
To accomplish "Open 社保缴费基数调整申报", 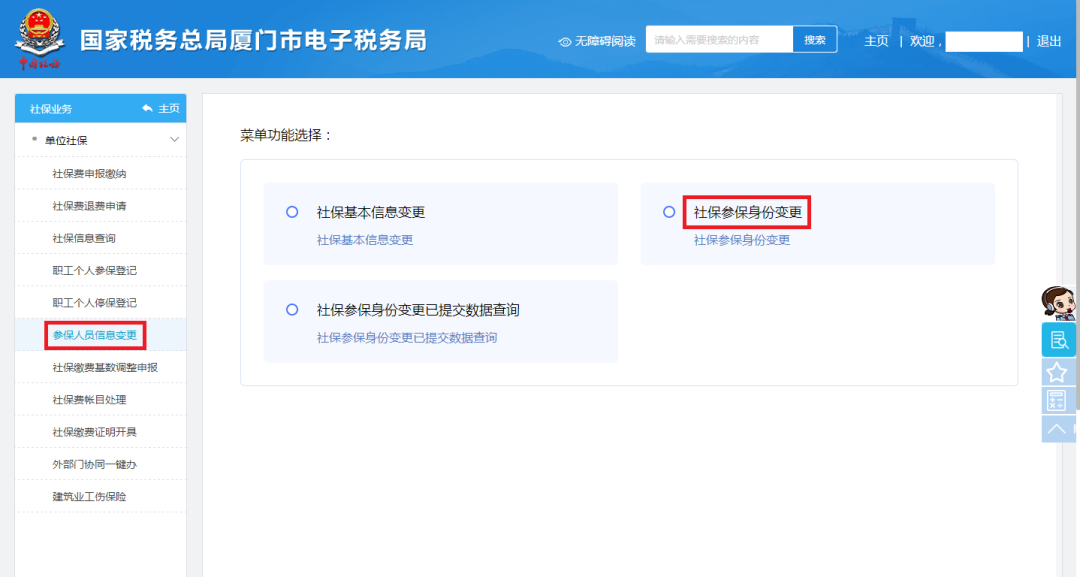I will pos(105,368).
